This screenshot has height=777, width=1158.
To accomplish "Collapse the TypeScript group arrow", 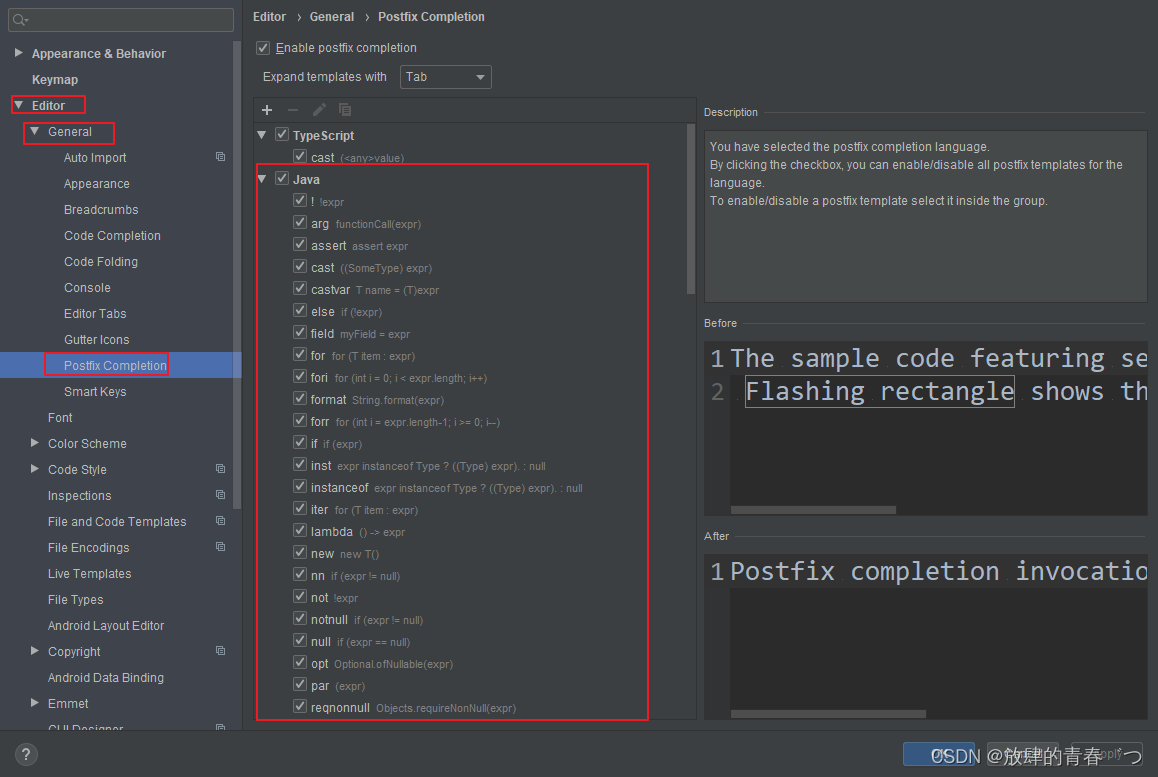I will pyautogui.click(x=261, y=135).
